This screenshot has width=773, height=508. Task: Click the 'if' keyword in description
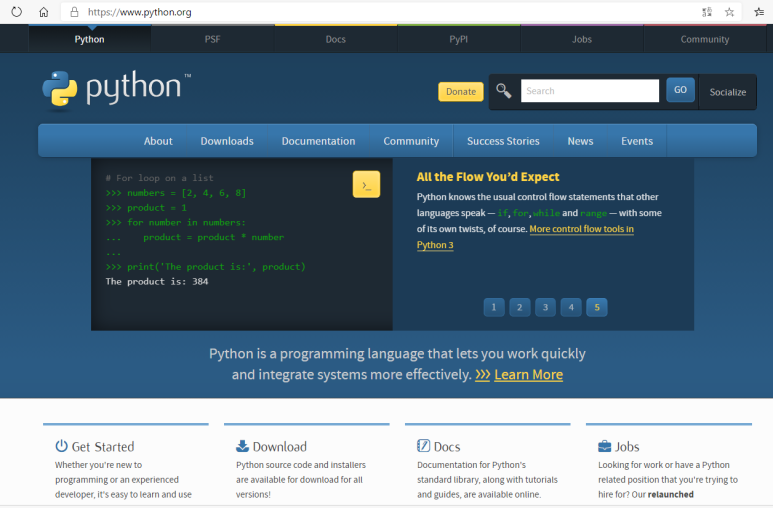click(x=502, y=213)
